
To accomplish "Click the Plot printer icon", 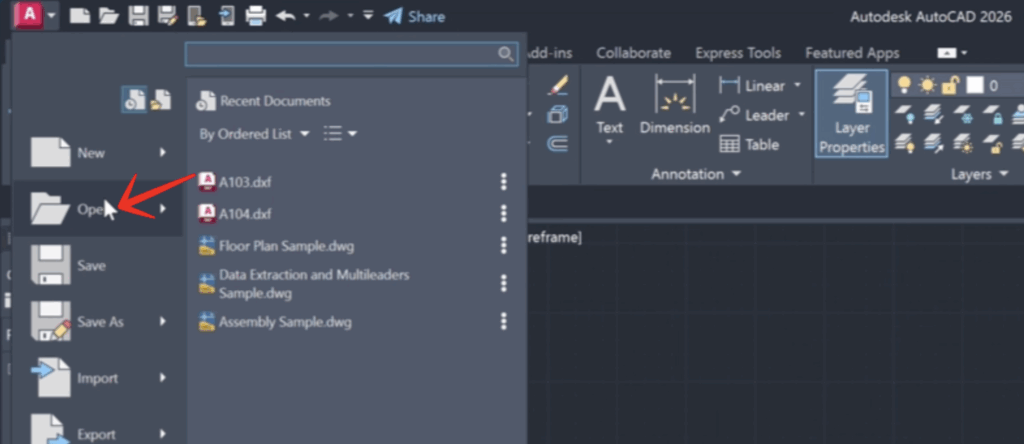I will pyautogui.click(x=255, y=16).
